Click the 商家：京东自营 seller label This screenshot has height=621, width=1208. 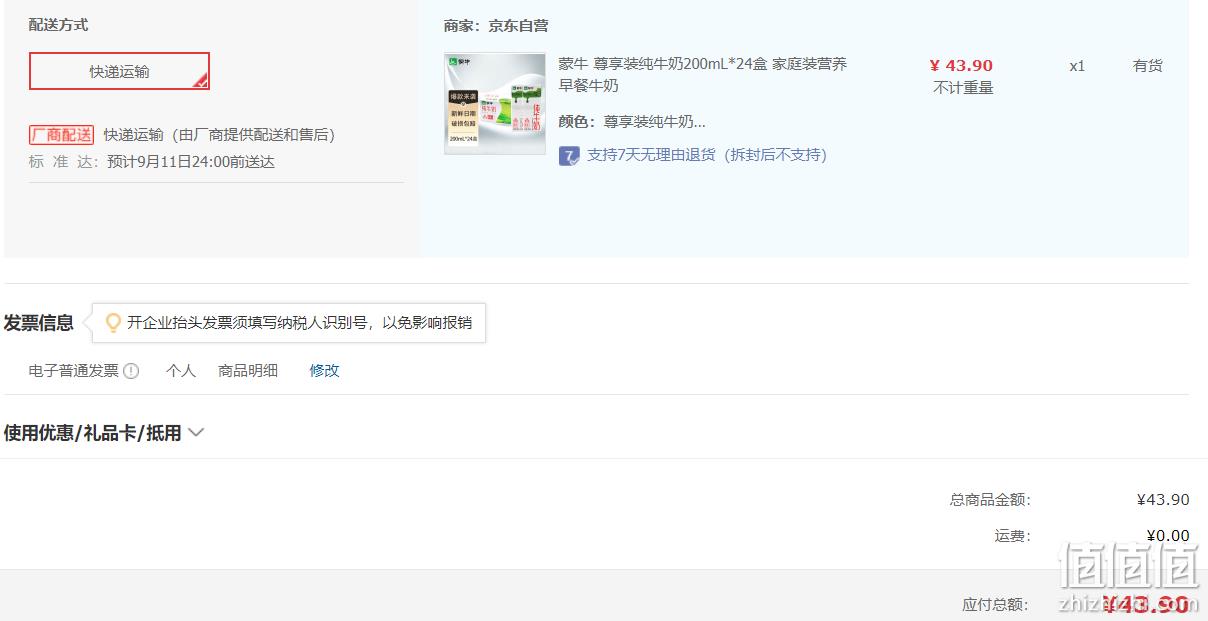[496, 26]
